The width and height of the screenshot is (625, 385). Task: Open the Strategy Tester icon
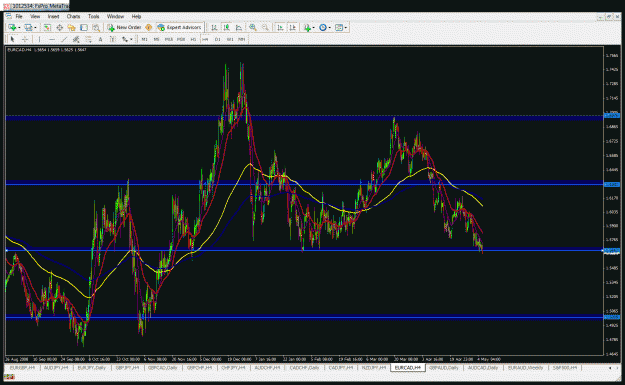tap(96, 28)
